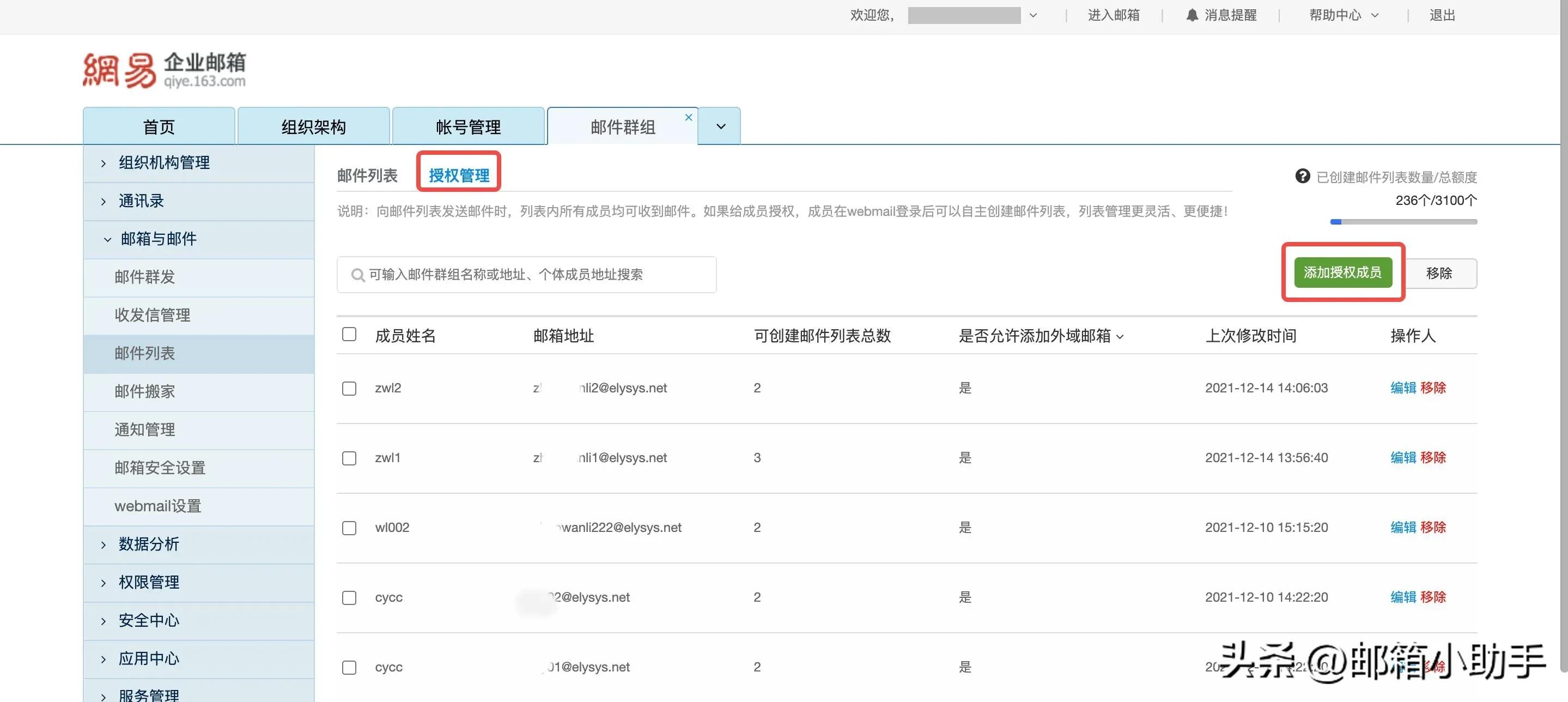The image size is (1568, 702).
Task: Click the mailing list quota progress bar
Action: tap(1403, 222)
